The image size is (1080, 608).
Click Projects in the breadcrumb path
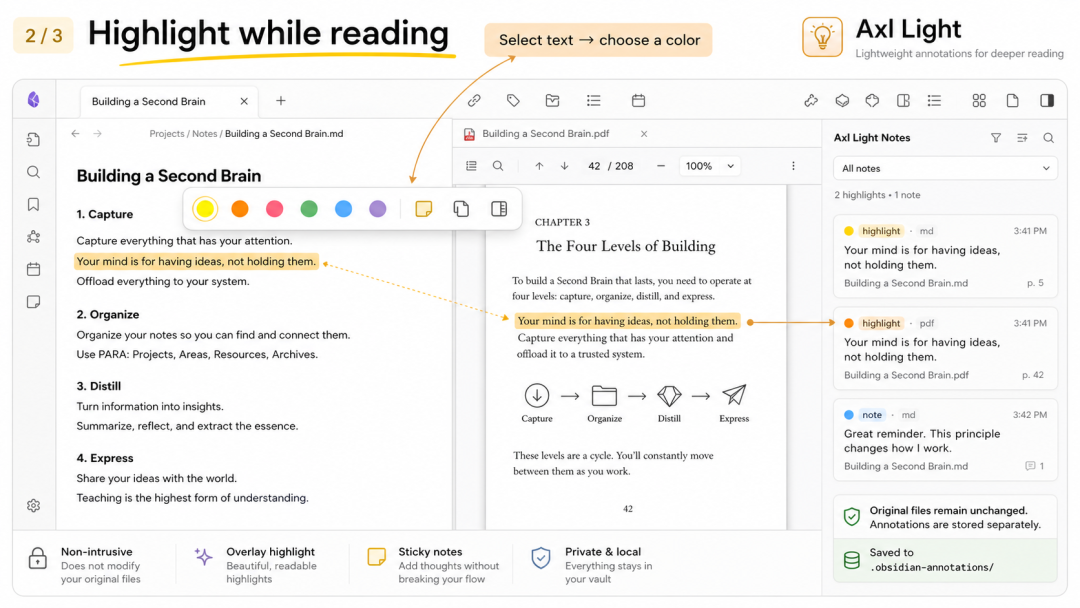[x=167, y=134]
